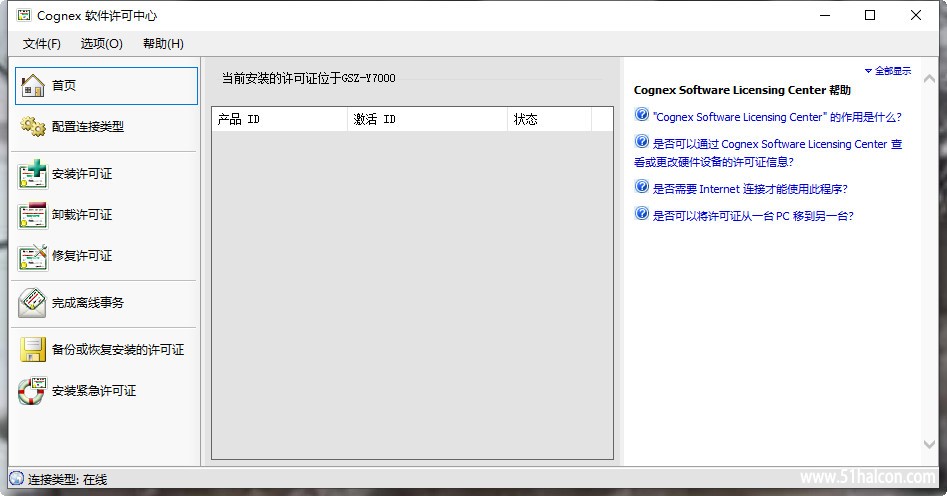947x496 pixels.
Task: Click the 激活 ID column header
Action: 428,120
